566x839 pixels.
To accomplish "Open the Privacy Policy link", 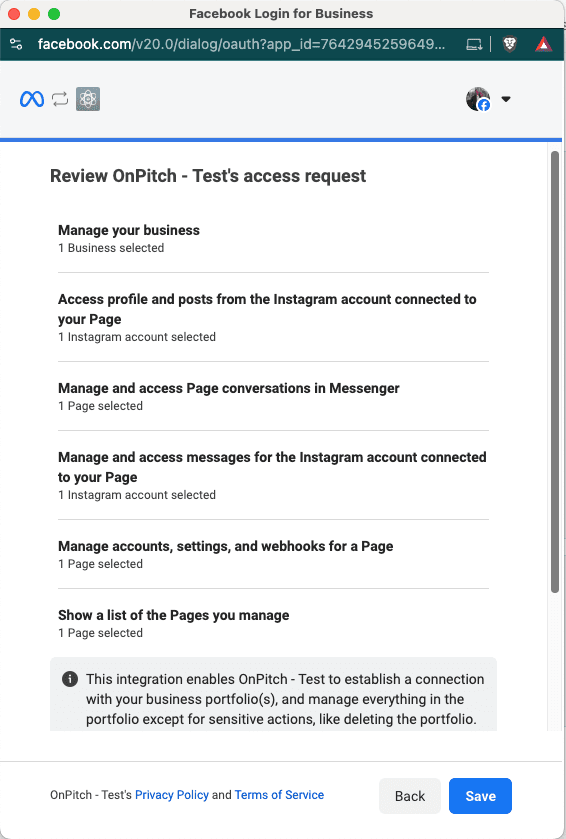I will coord(172,795).
